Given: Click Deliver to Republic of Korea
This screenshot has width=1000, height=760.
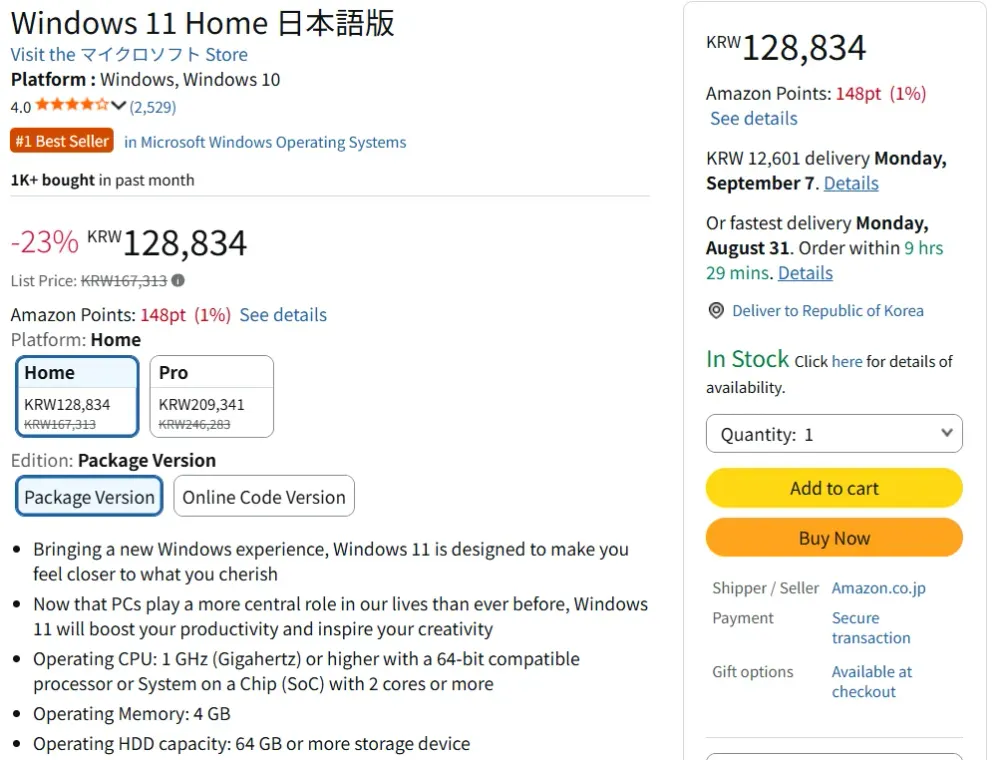Looking at the screenshot, I should pos(828,311).
